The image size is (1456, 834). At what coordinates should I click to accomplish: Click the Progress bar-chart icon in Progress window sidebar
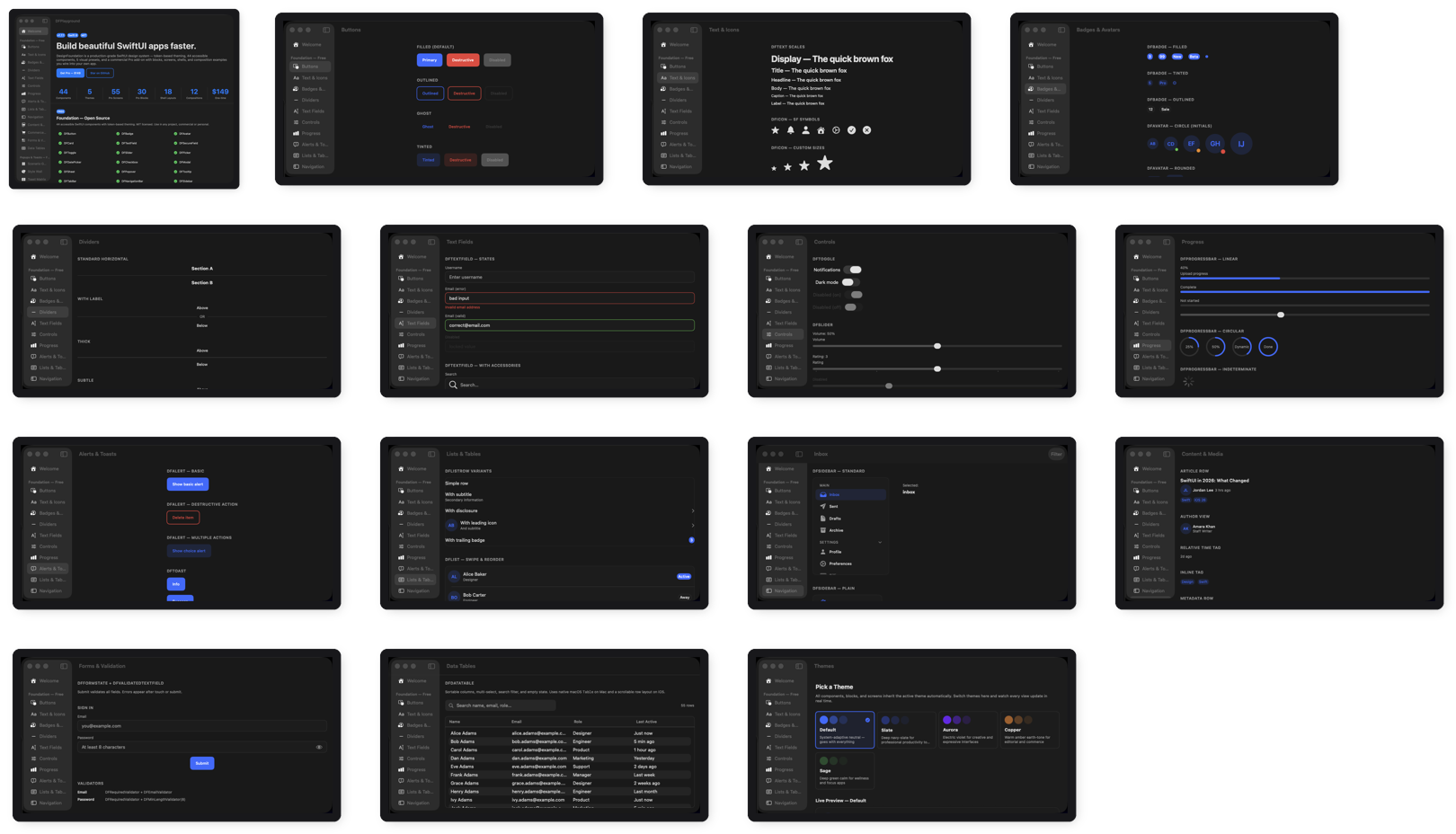pyautogui.click(x=1136, y=345)
